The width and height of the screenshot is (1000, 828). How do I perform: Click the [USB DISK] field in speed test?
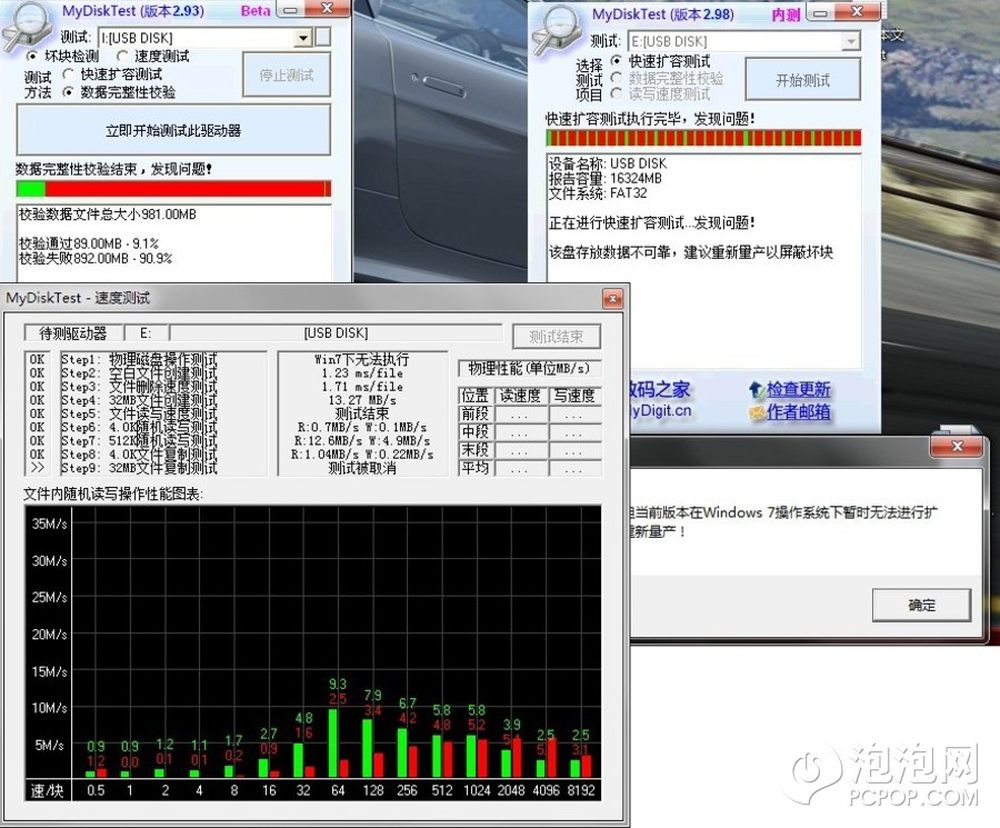coord(336,333)
